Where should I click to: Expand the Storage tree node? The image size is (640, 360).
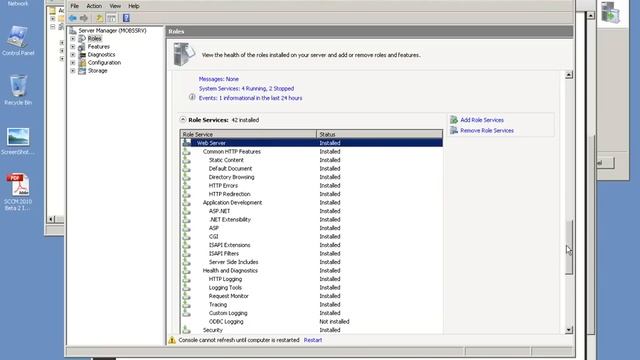click(x=73, y=71)
